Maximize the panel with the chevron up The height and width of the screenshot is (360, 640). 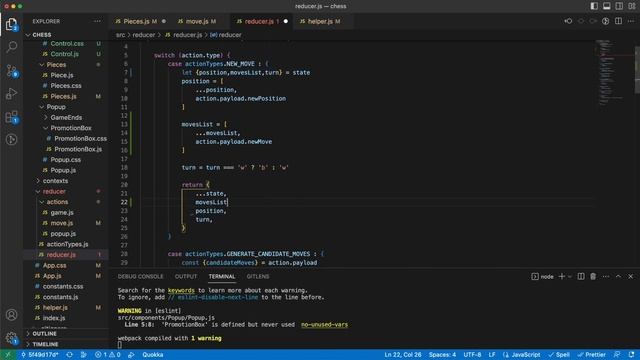(x=618, y=276)
